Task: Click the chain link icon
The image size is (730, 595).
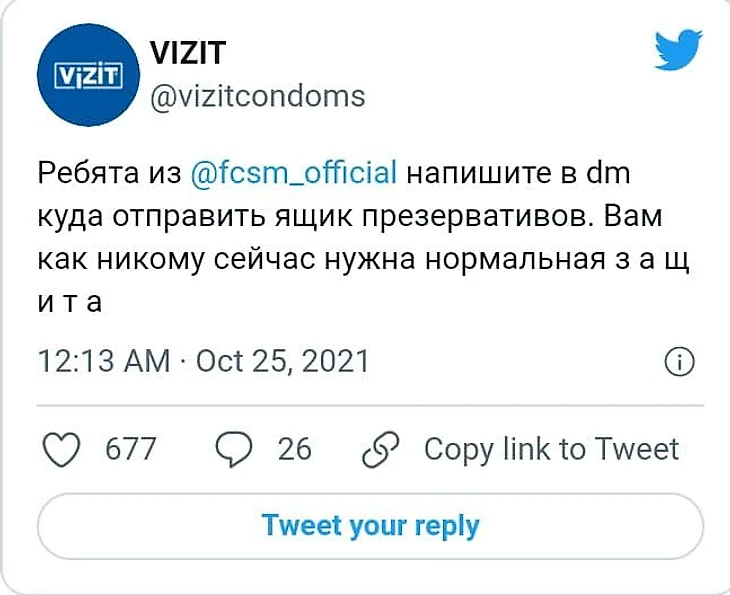Action: [381, 449]
